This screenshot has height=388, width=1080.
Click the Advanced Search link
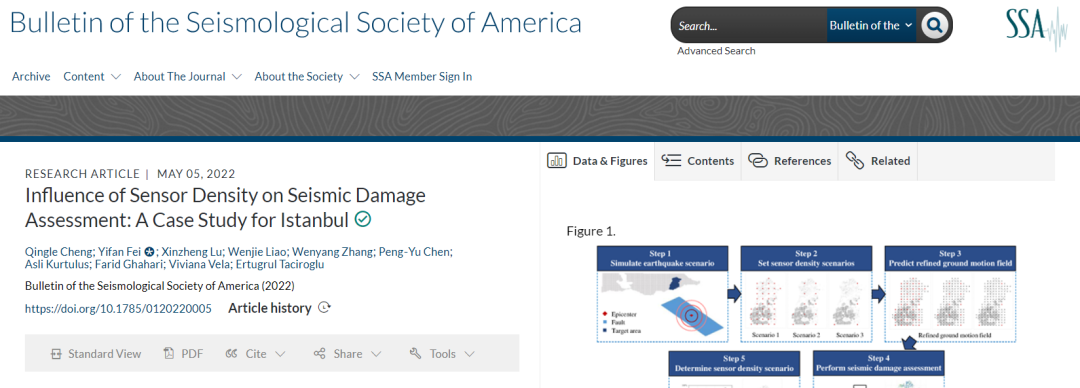pos(716,51)
